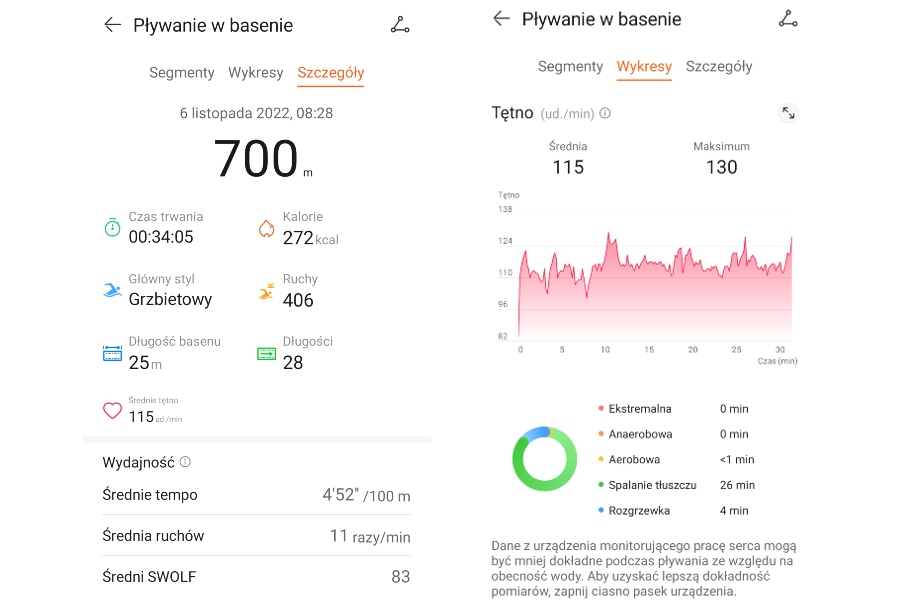Tap the heart average pulse icon

pyautogui.click(x=112, y=410)
